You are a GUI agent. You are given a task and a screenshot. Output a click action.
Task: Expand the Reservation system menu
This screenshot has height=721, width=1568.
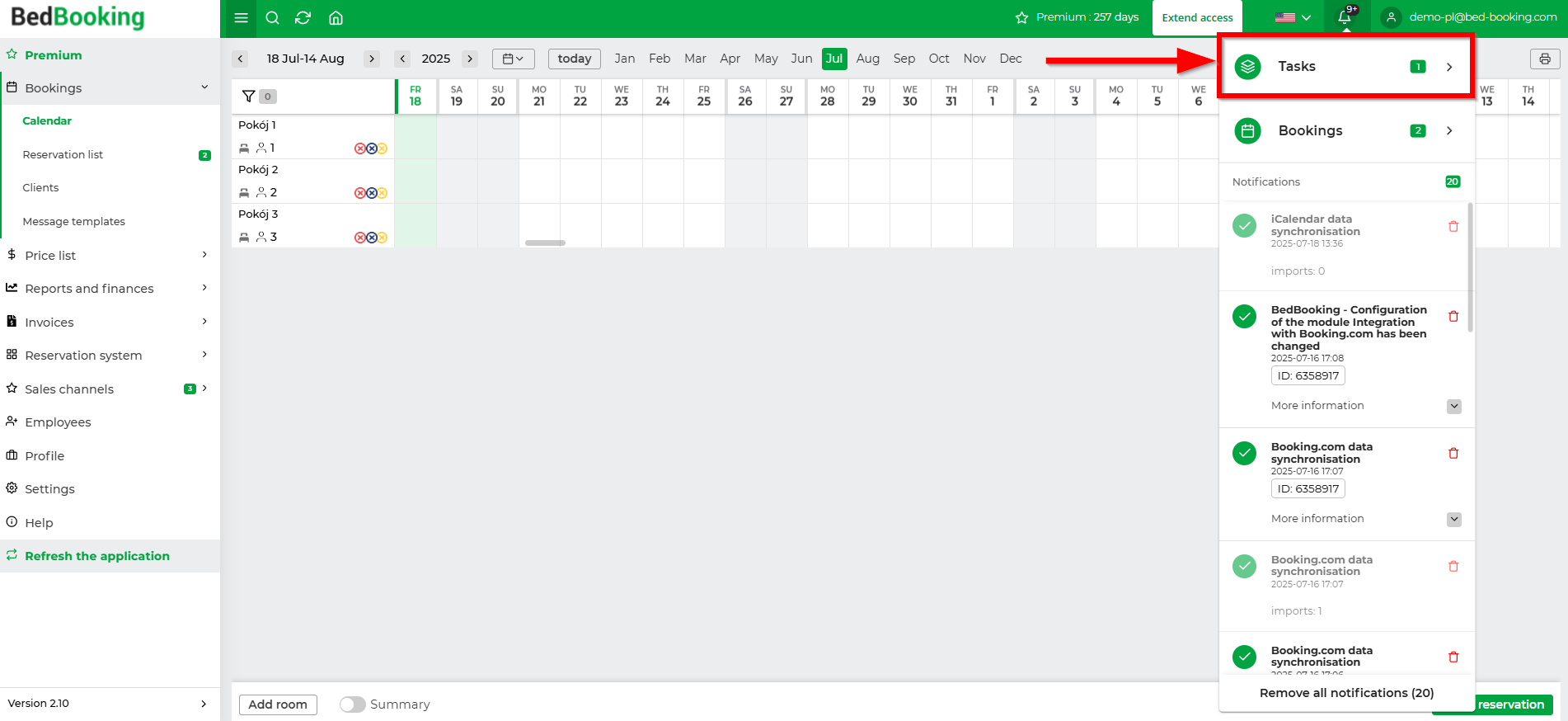[204, 355]
